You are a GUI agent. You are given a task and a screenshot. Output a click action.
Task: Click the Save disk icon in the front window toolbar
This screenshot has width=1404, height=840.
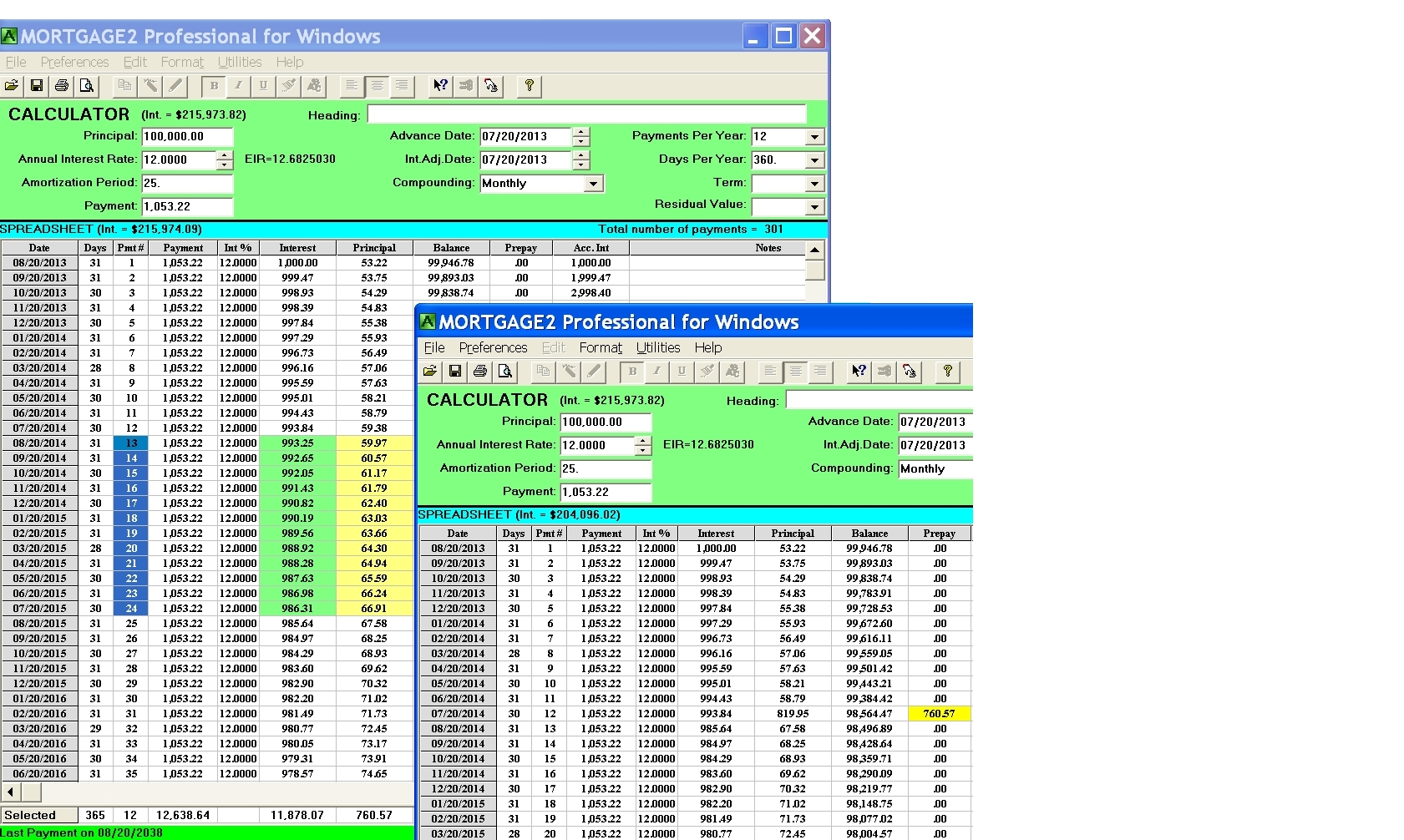[455, 372]
